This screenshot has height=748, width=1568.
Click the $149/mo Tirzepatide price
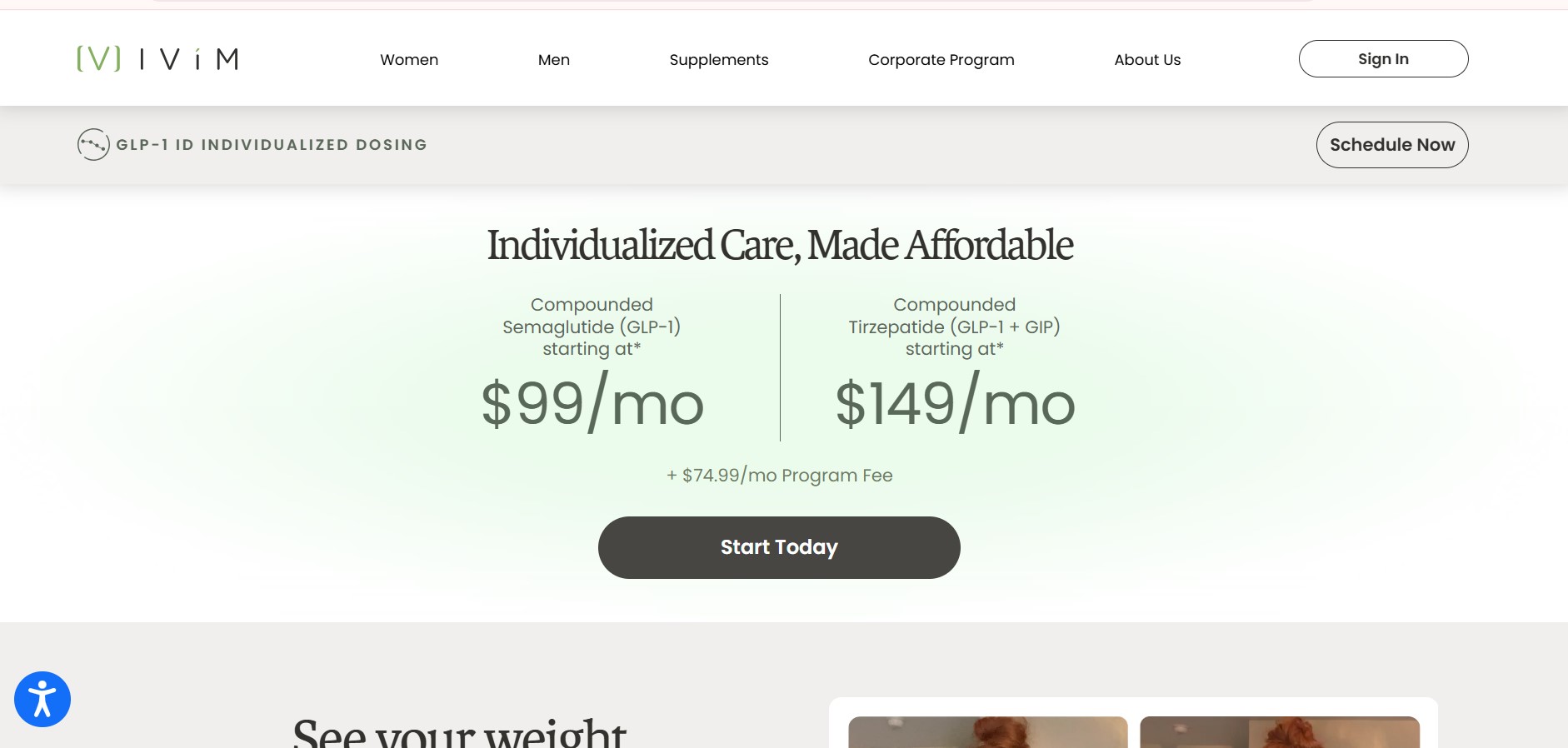click(955, 404)
